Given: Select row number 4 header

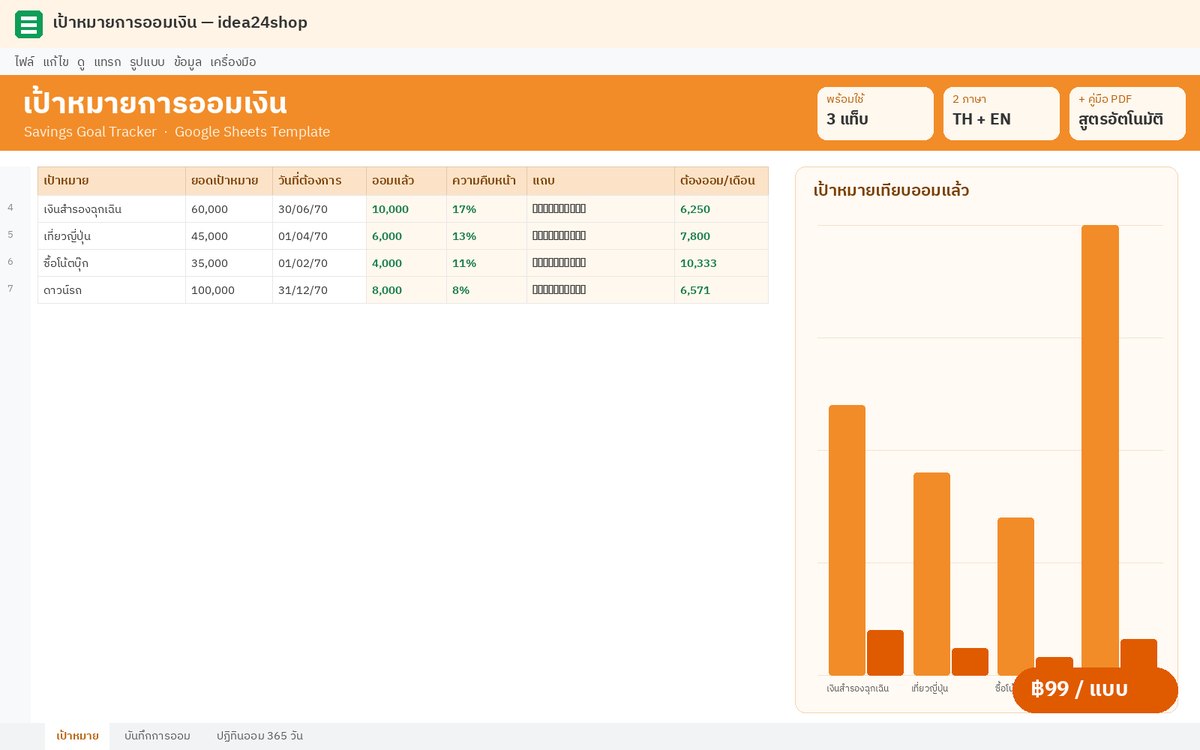Looking at the screenshot, I should [x=10, y=208].
